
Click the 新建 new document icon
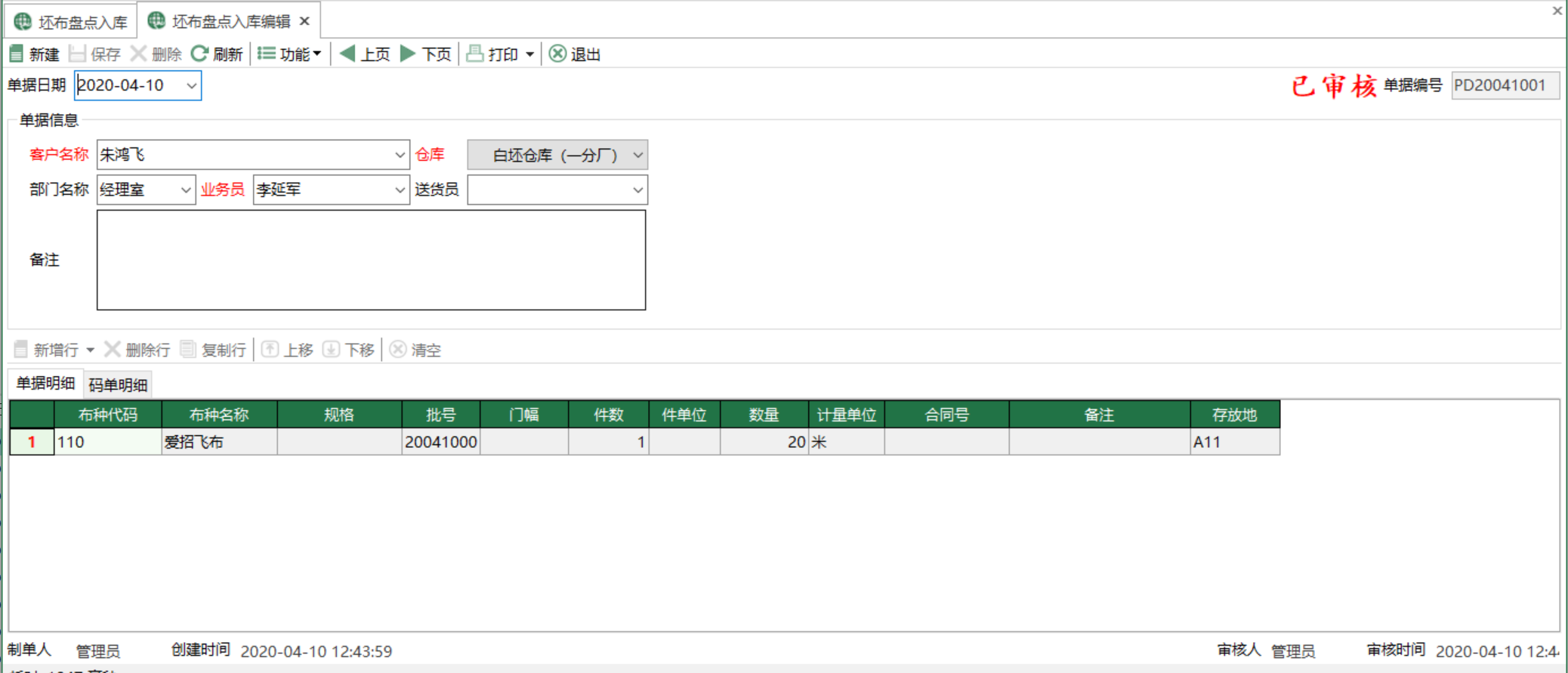[16, 54]
